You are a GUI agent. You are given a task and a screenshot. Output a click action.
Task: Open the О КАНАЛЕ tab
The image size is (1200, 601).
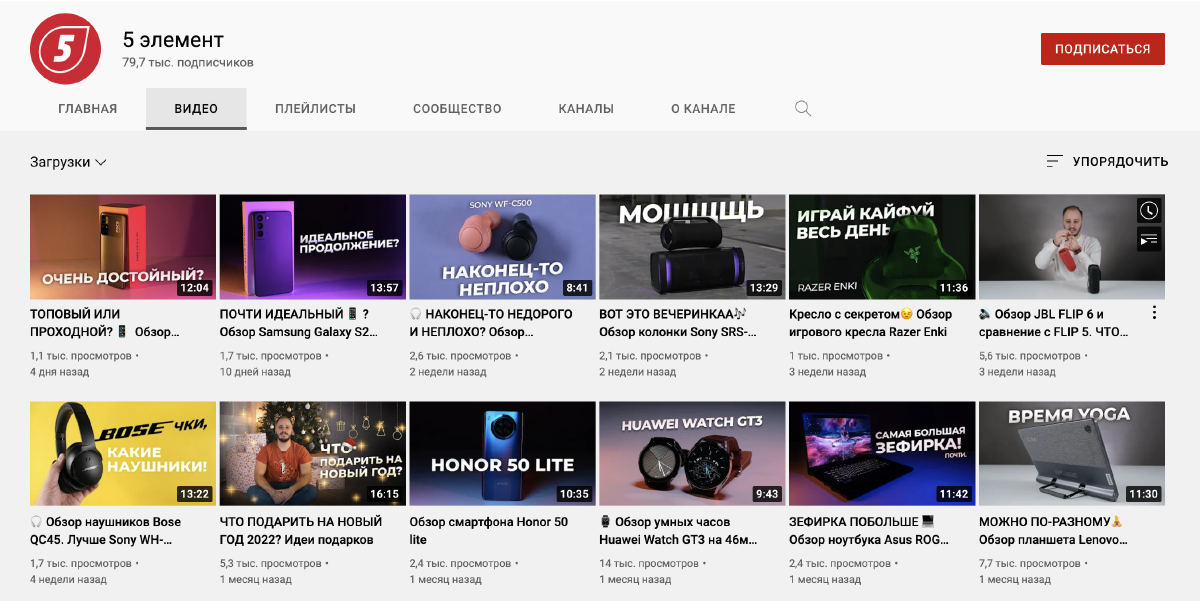[703, 109]
